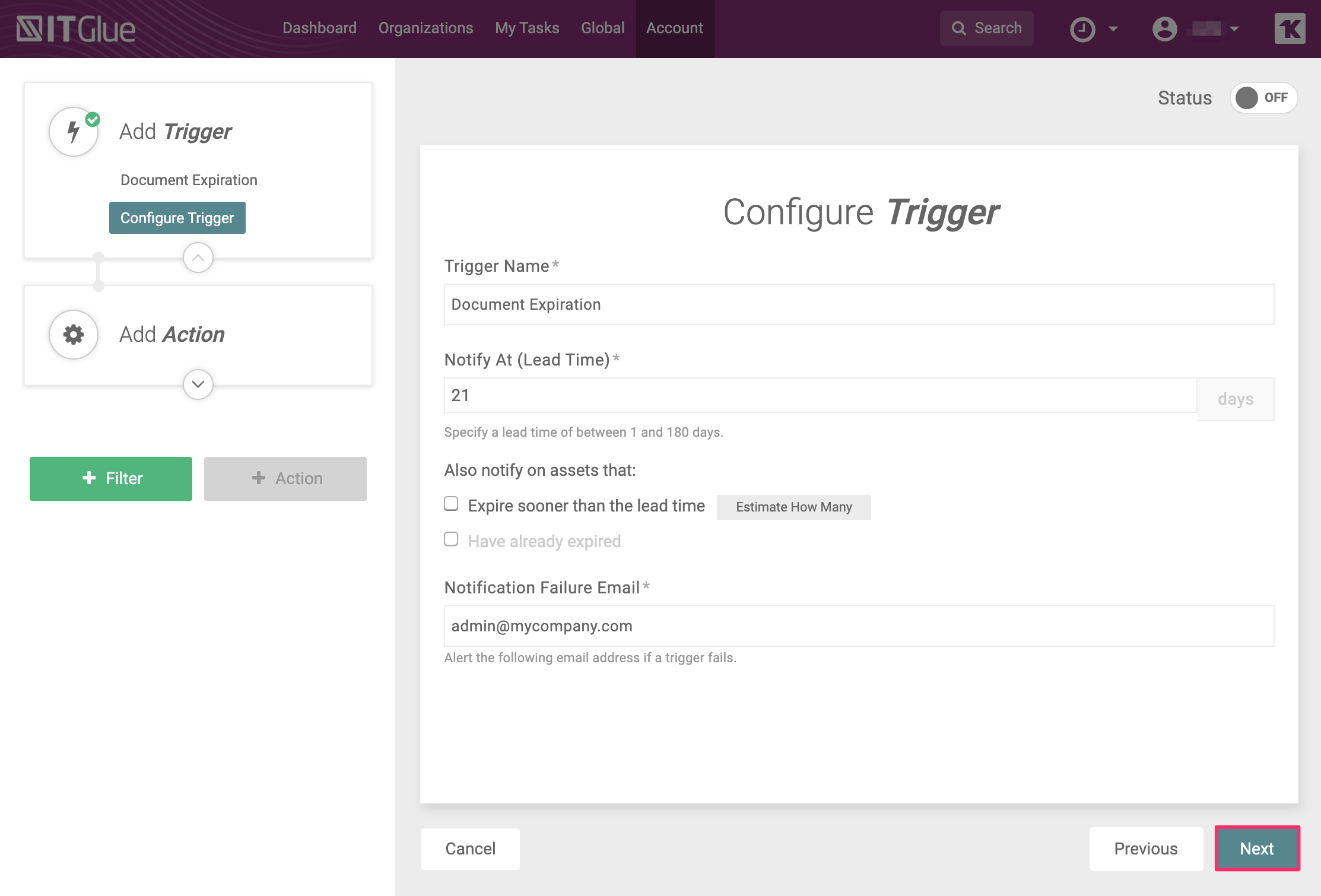
Task: Click the green checkmark badge on trigger
Action: point(93,119)
